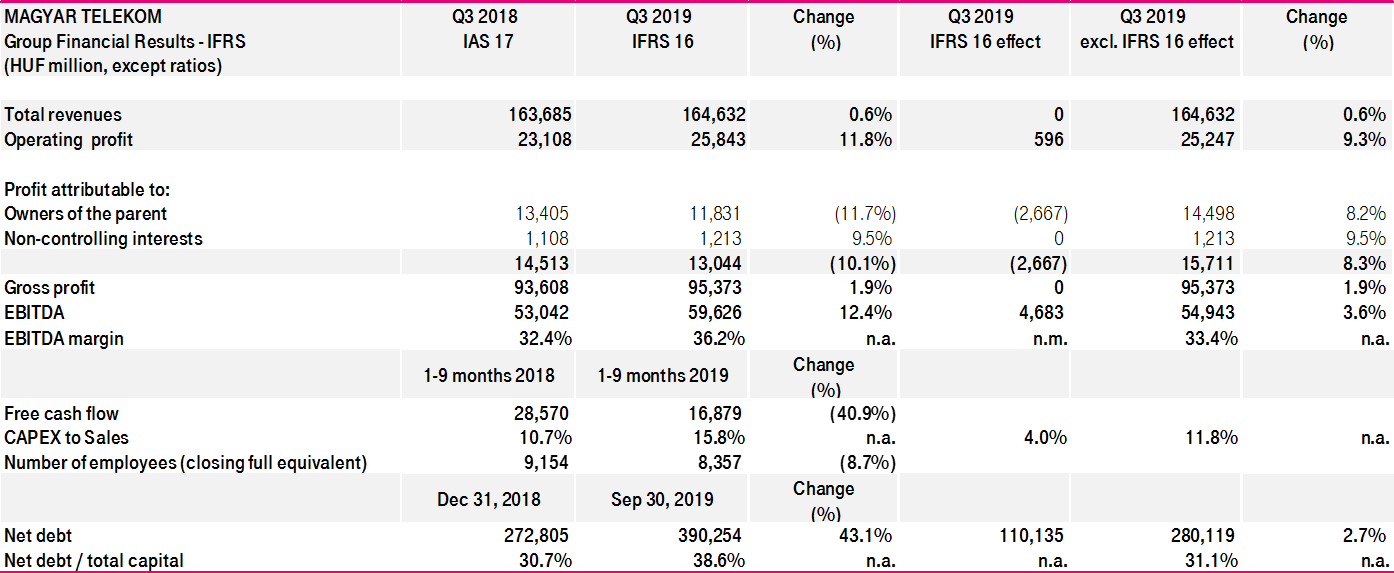The height and width of the screenshot is (573, 1394).
Task: Click the MAGYAR TELEKOM title cell
Action: point(83,17)
